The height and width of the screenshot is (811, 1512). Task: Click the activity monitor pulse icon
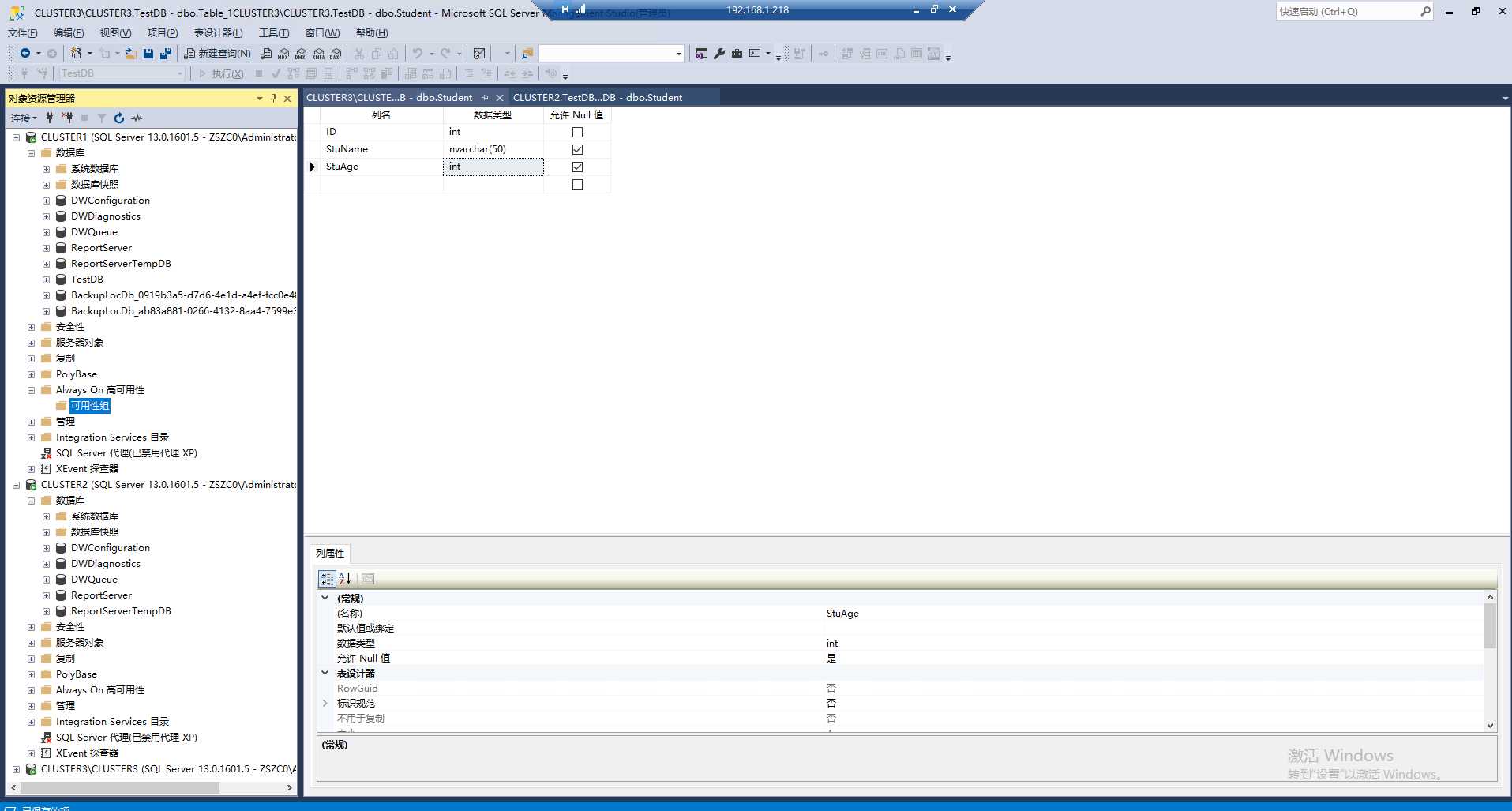[x=137, y=118]
